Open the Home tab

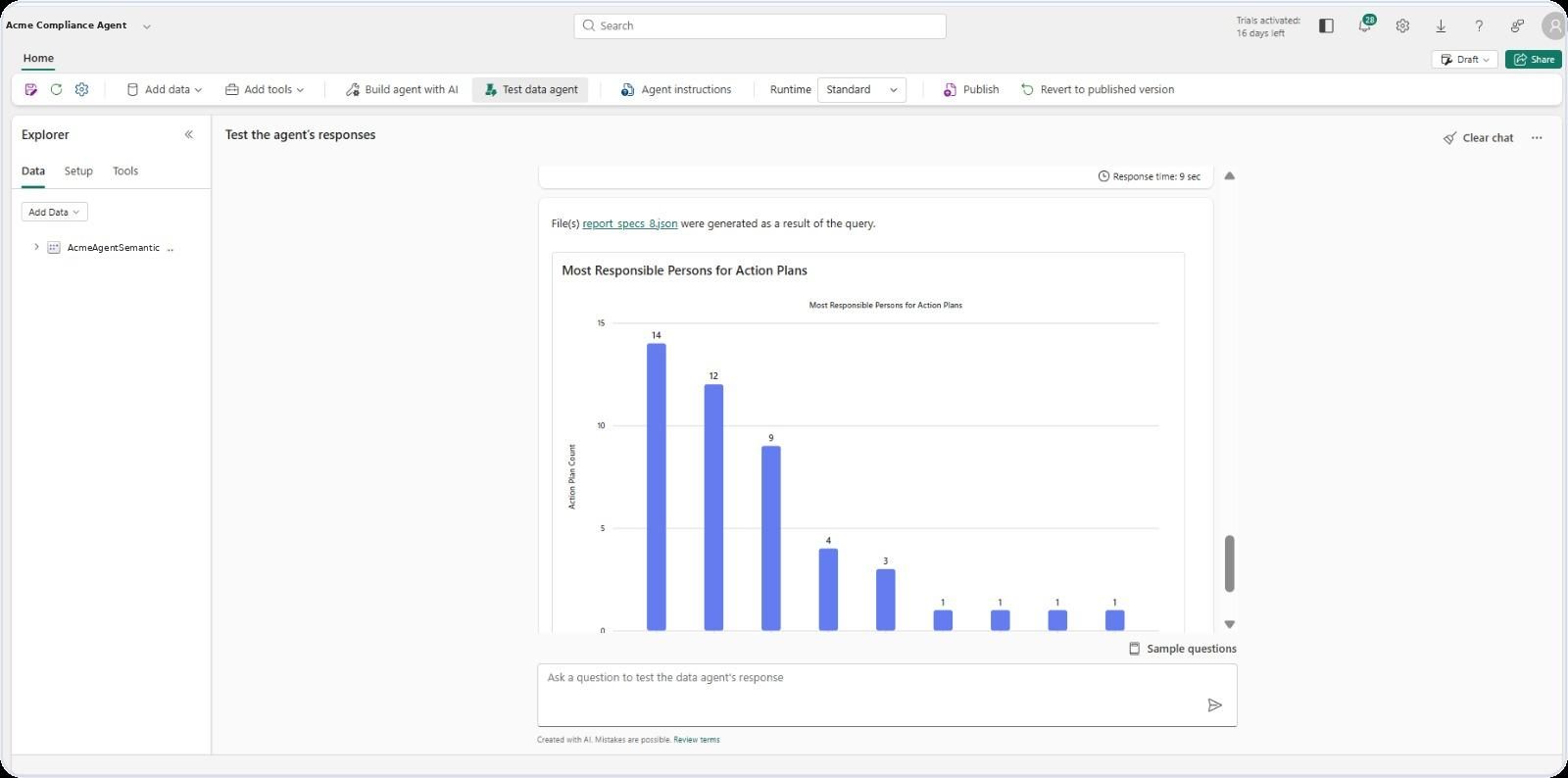coord(38,58)
